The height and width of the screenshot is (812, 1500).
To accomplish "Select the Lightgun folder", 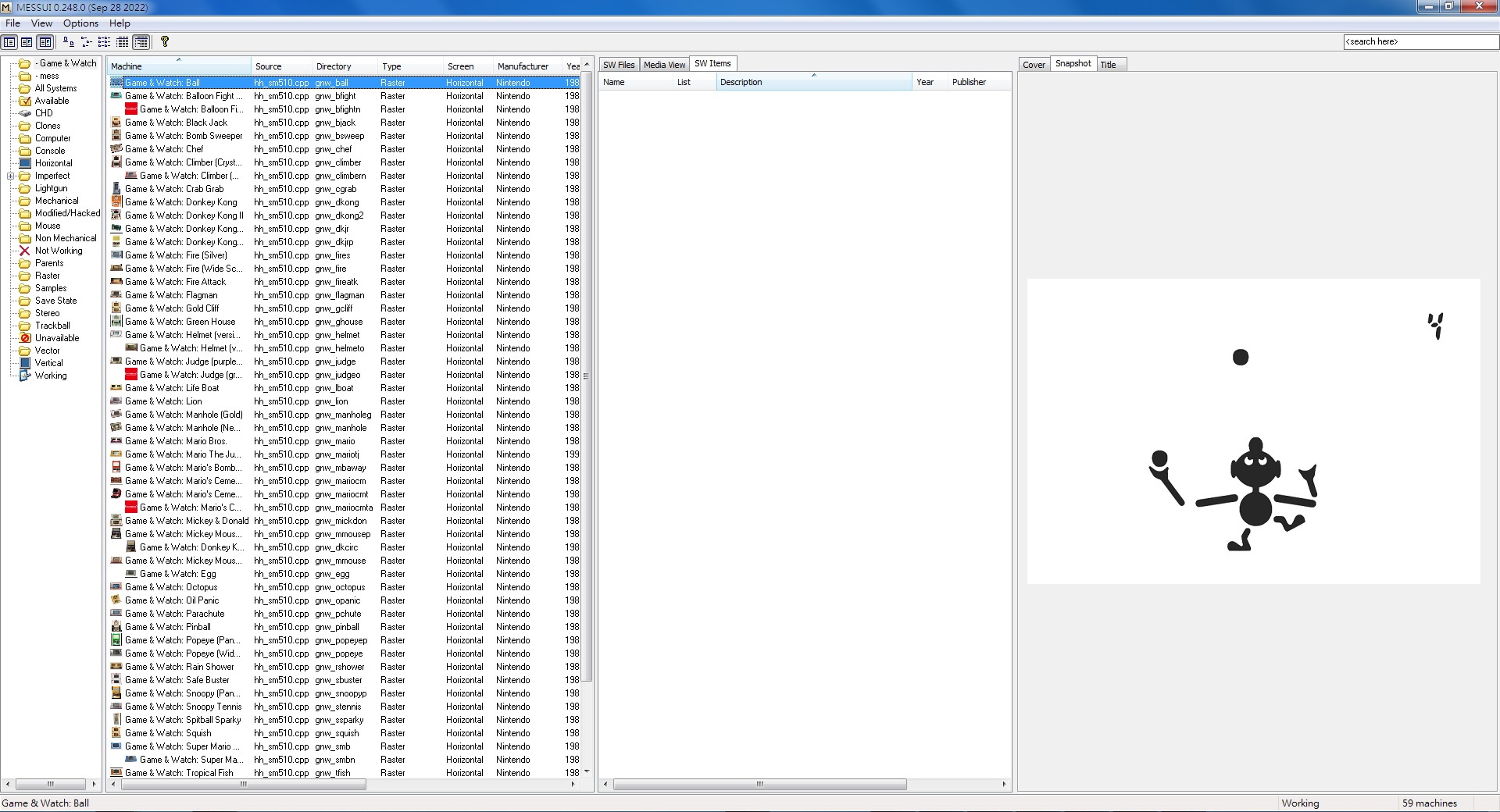I will [43, 188].
